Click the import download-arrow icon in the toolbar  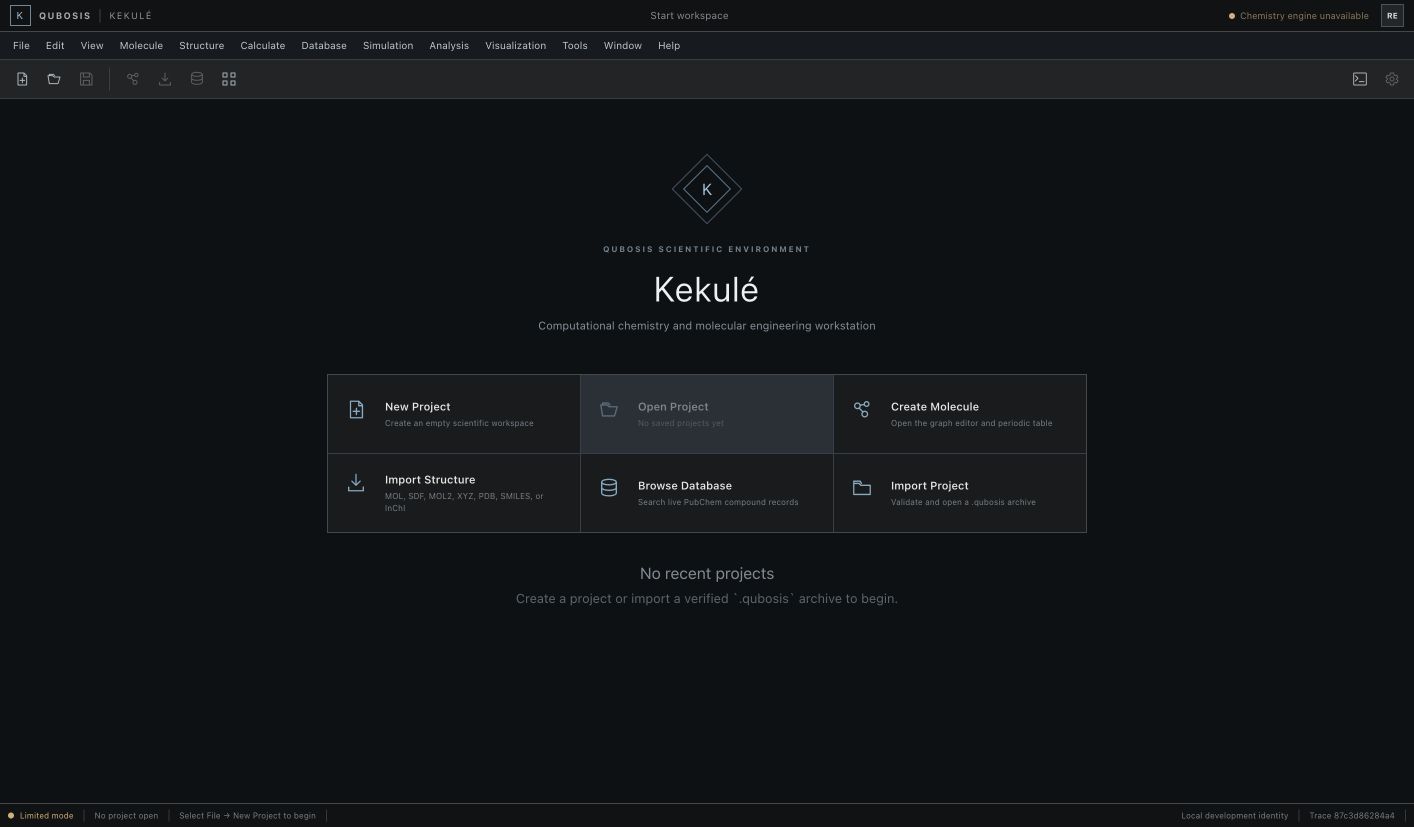165,79
